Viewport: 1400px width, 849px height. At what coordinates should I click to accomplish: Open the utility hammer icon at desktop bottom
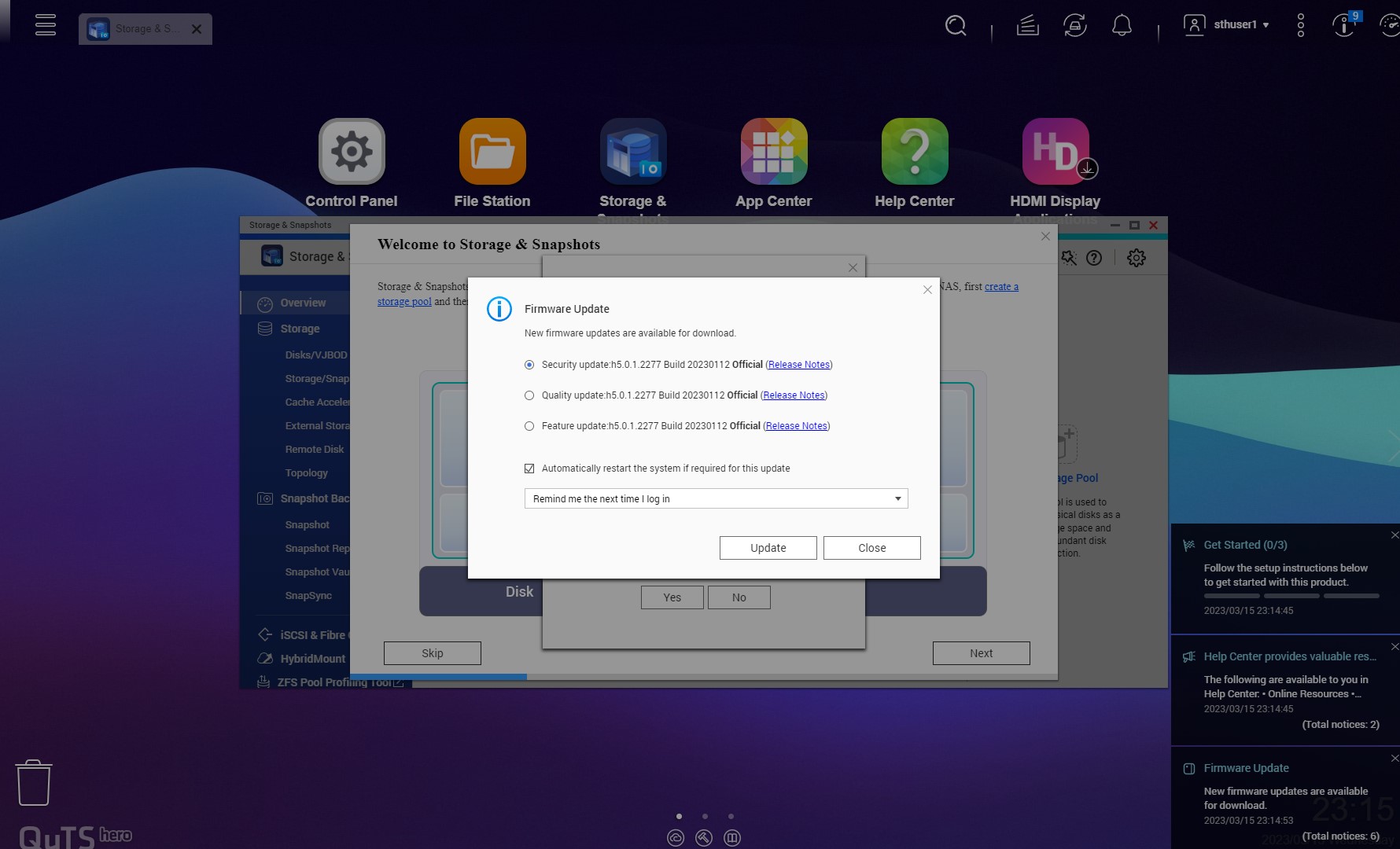704,838
